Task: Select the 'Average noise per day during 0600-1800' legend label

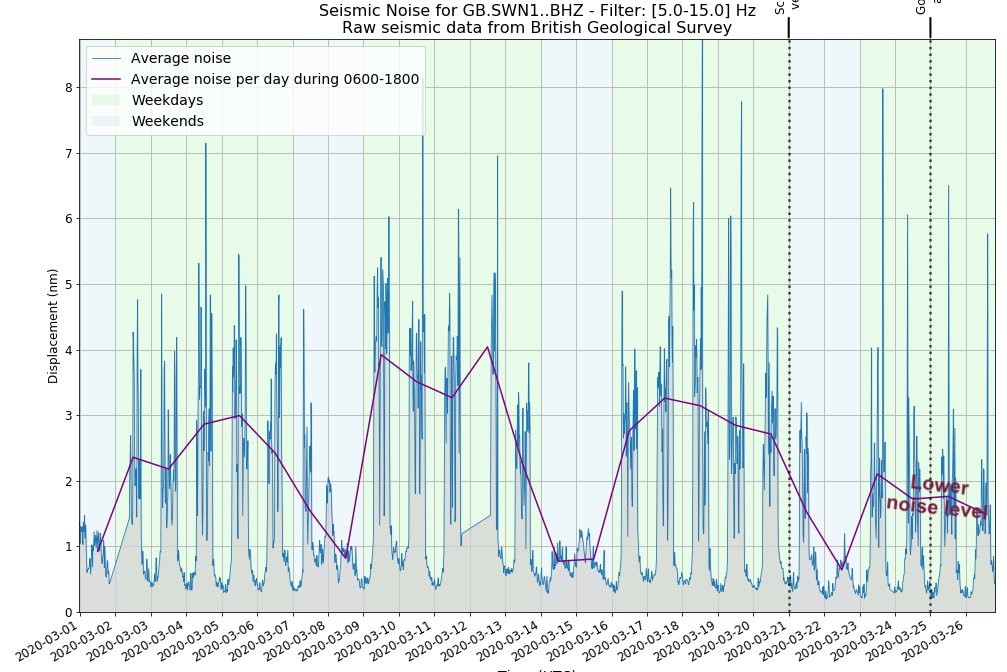Action: click(275, 79)
